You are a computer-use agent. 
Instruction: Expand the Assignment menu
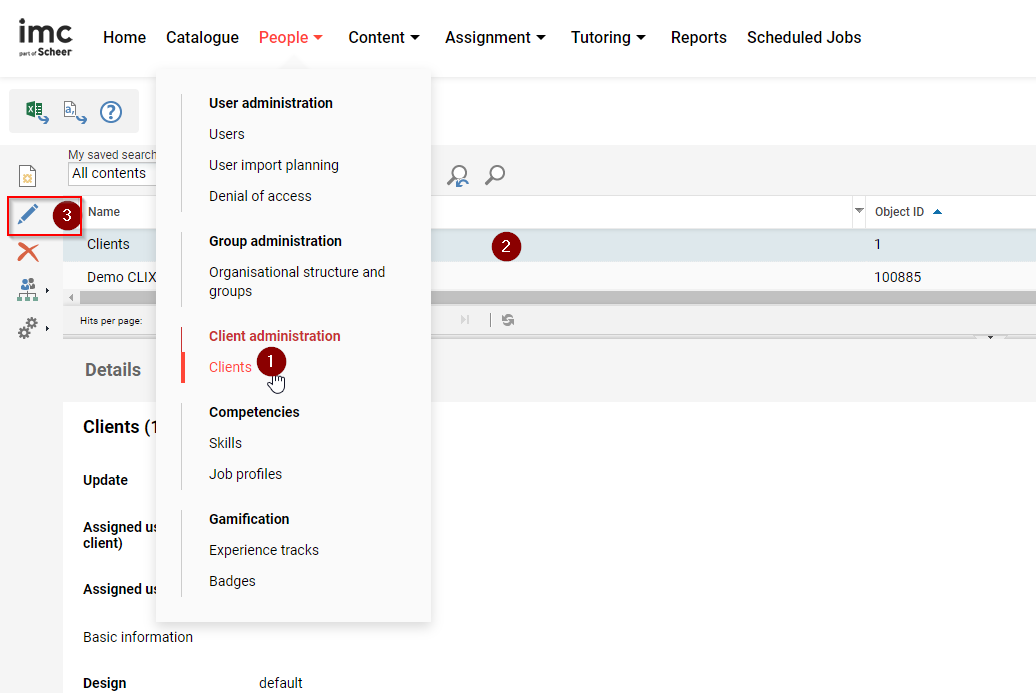coord(495,37)
